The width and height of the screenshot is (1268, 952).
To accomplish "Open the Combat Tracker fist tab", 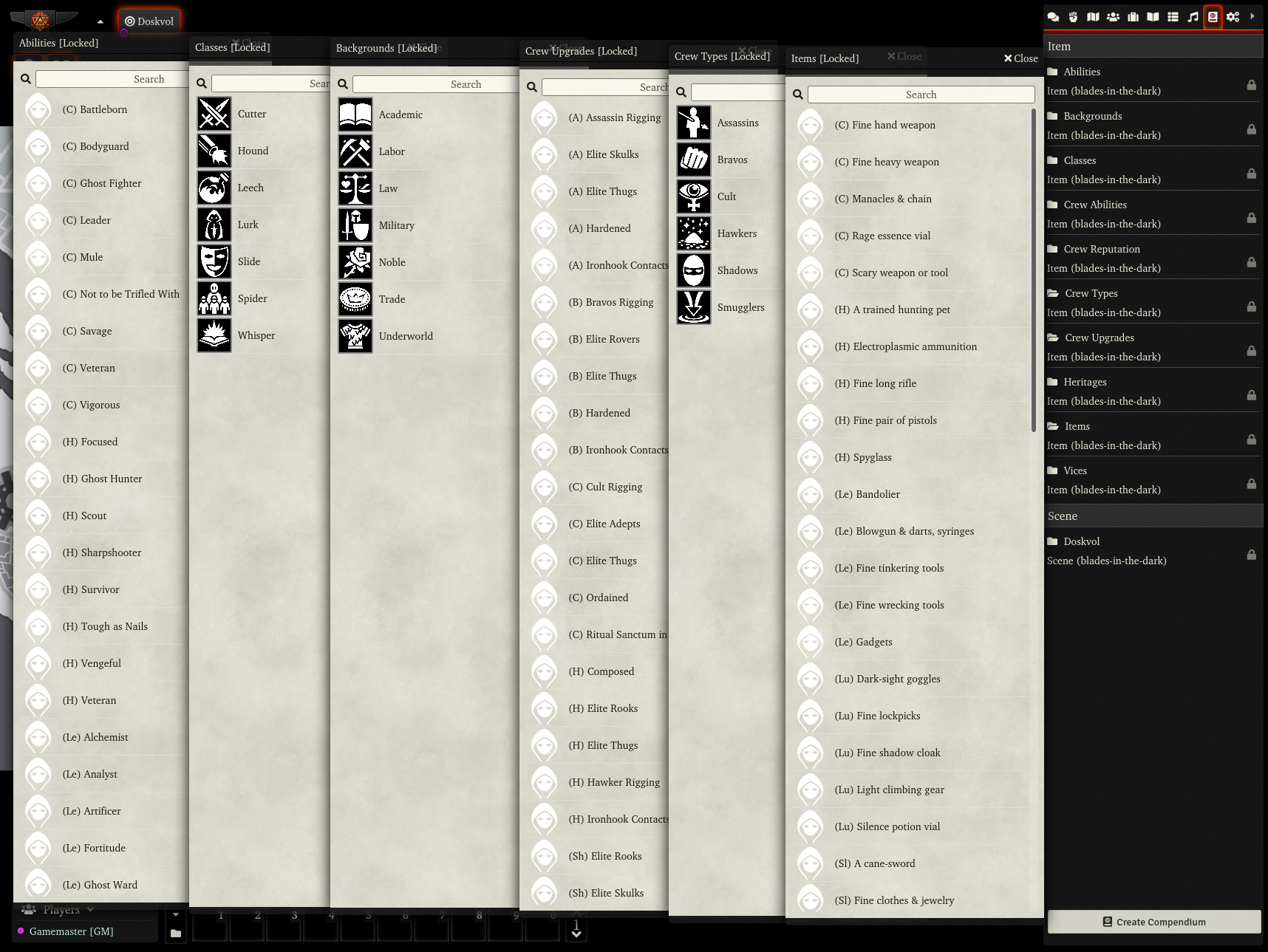I will [x=1073, y=17].
